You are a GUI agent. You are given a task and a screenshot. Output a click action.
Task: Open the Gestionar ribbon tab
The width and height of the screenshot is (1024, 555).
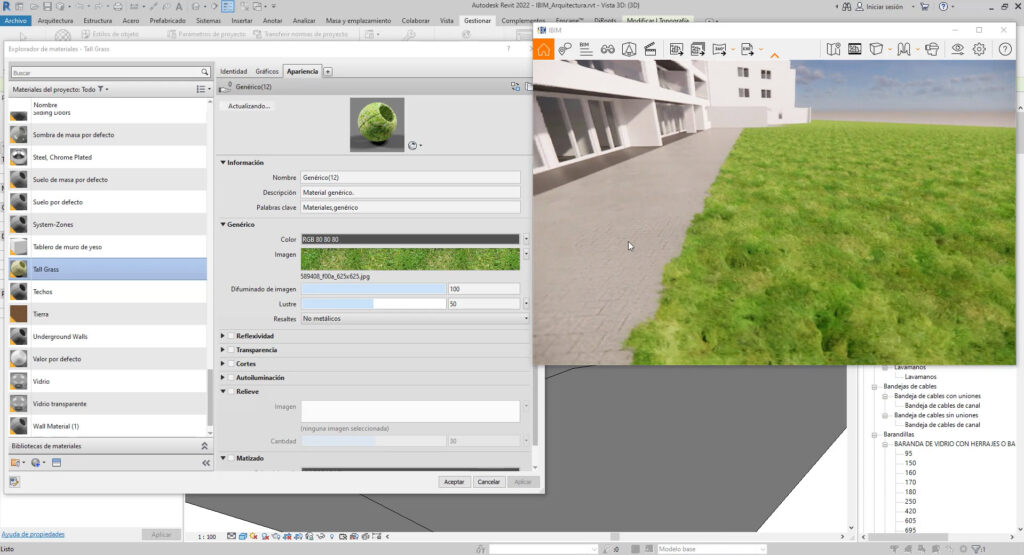tap(477, 20)
